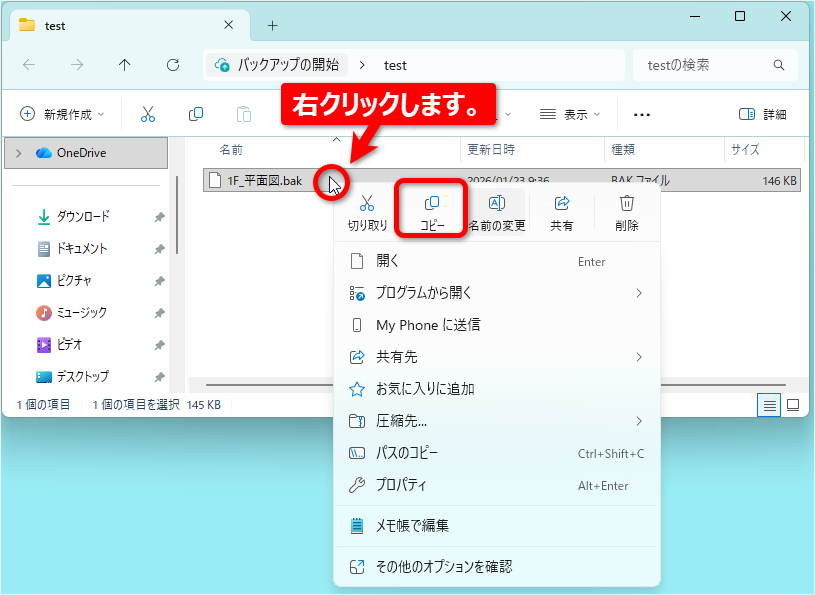Click the Delete (削除) trash icon
This screenshot has height=595, width=815.
pos(627,203)
